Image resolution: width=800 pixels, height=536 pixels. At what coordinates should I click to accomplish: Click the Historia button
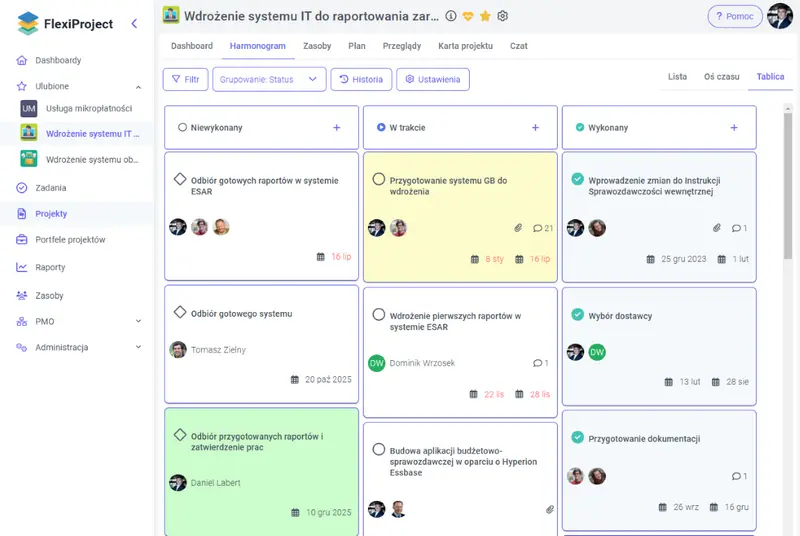pos(361,80)
